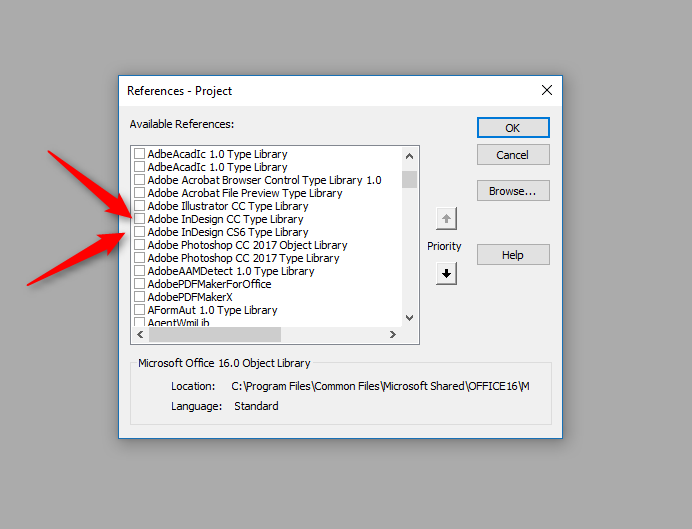Click the horizontal scroll right arrow
Image resolution: width=692 pixels, height=529 pixels.
pyautogui.click(x=393, y=334)
